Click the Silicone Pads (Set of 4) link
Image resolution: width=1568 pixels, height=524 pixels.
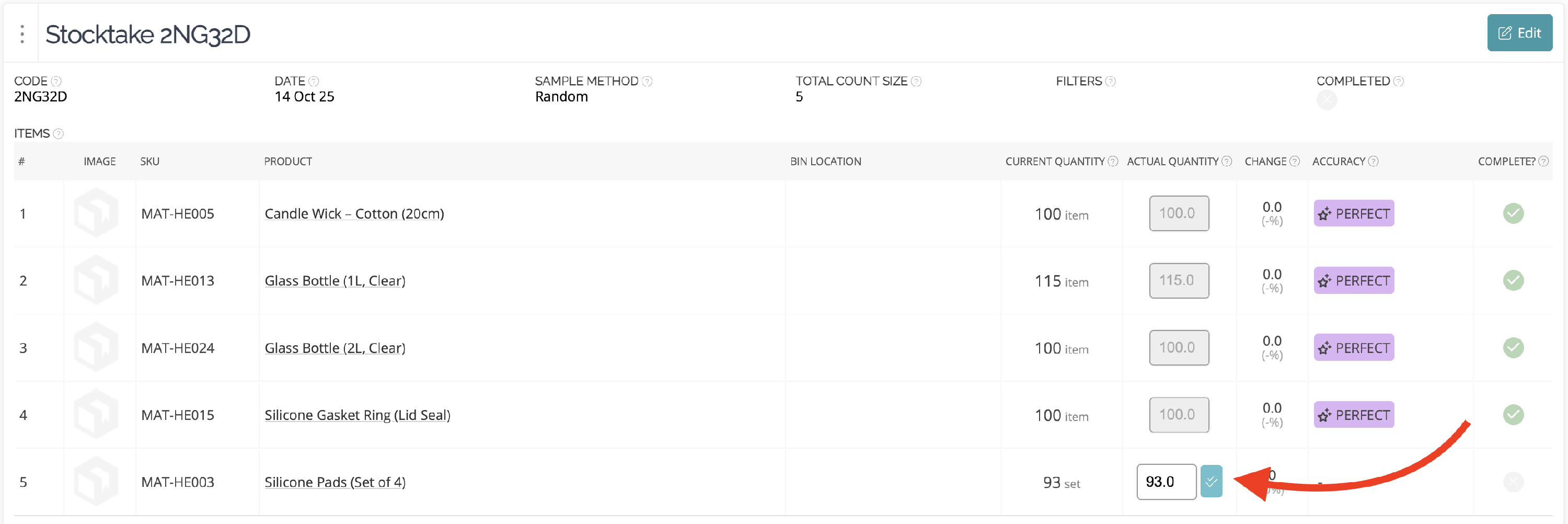(335, 482)
